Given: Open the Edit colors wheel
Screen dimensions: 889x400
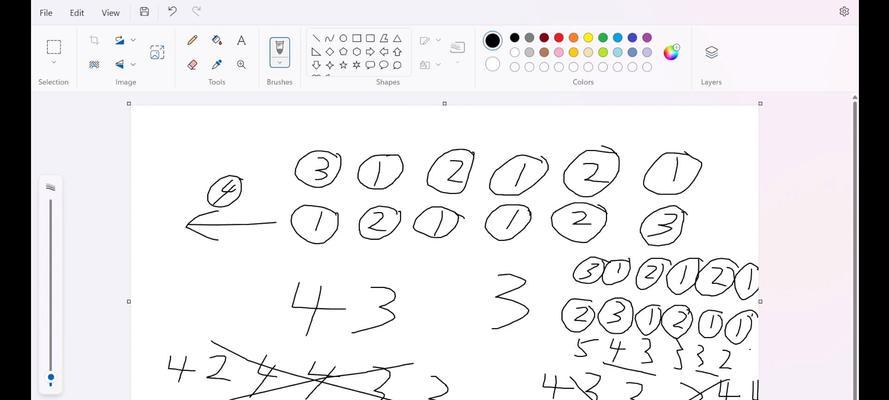Looking at the screenshot, I should click(671, 52).
